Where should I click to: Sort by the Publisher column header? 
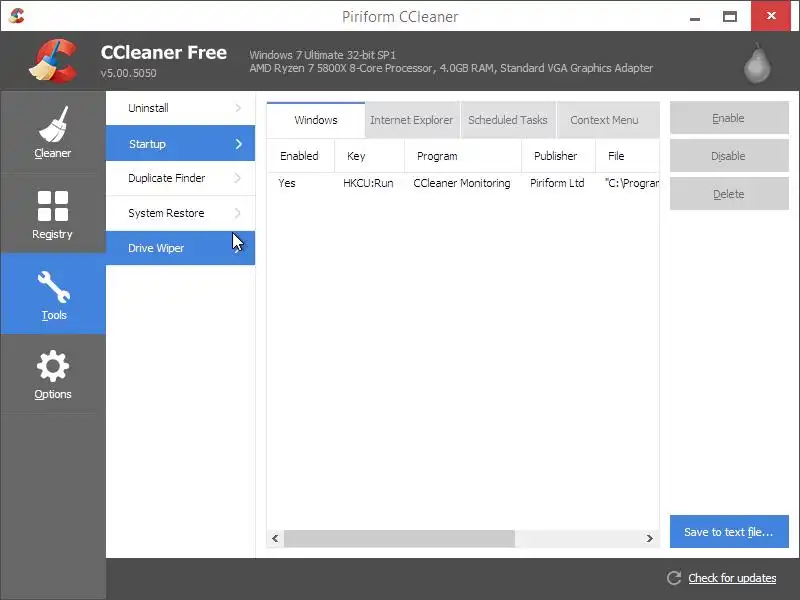click(x=558, y=156)
